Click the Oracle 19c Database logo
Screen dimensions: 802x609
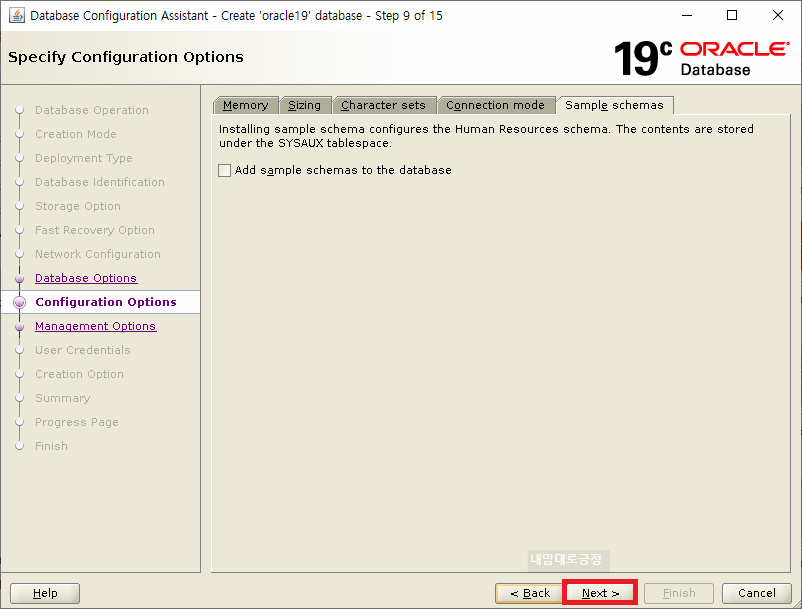coord(701,58)
